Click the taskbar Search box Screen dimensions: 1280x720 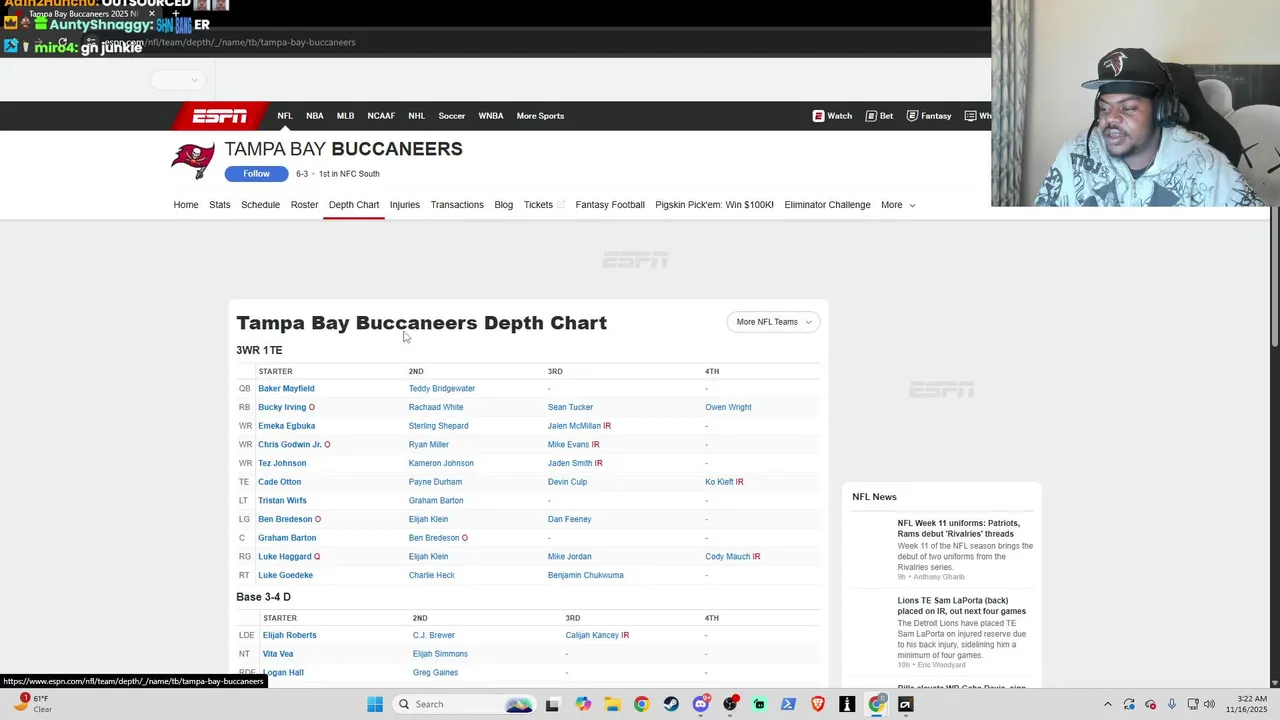click(463, 704)
